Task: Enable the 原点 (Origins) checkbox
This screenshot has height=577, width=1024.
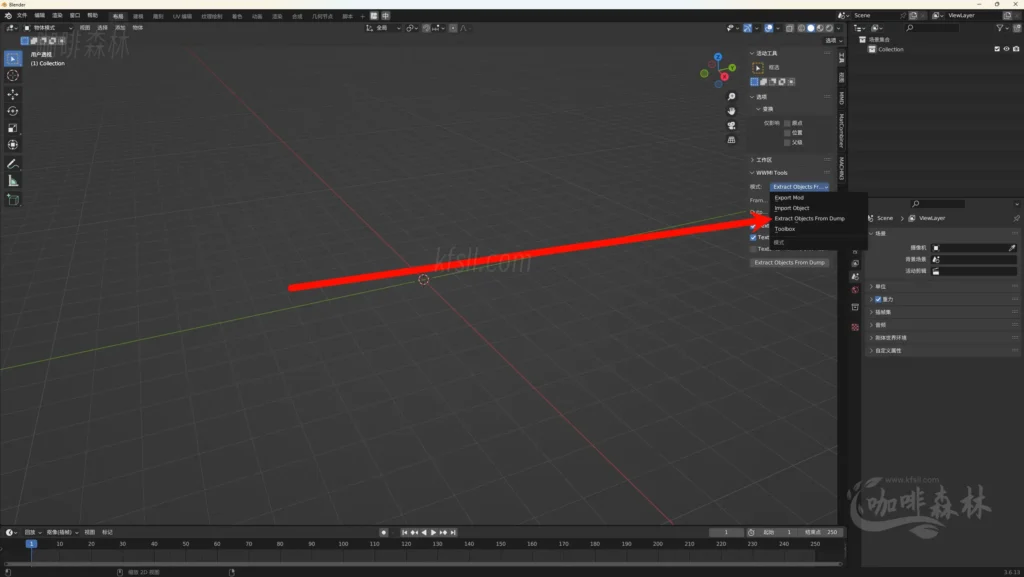Action: click(x=787, y=123)
